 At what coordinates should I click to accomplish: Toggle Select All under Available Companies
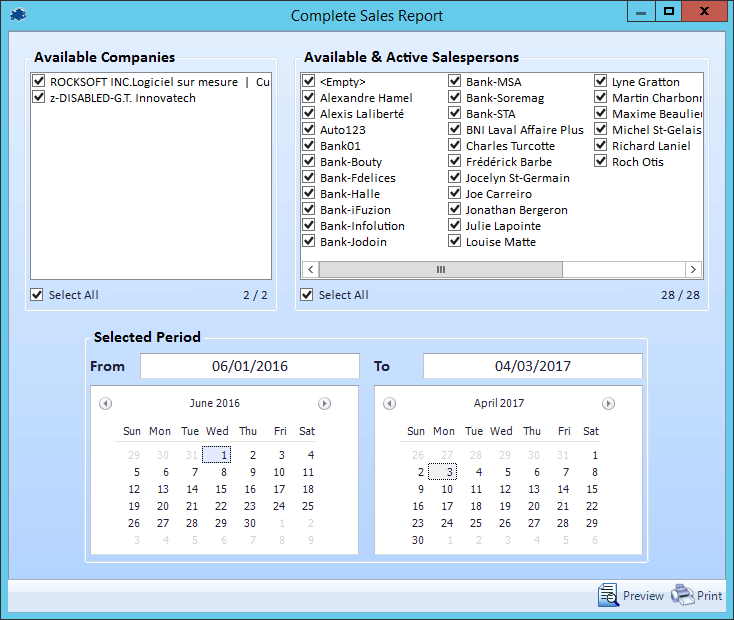(x=38, y=295)
